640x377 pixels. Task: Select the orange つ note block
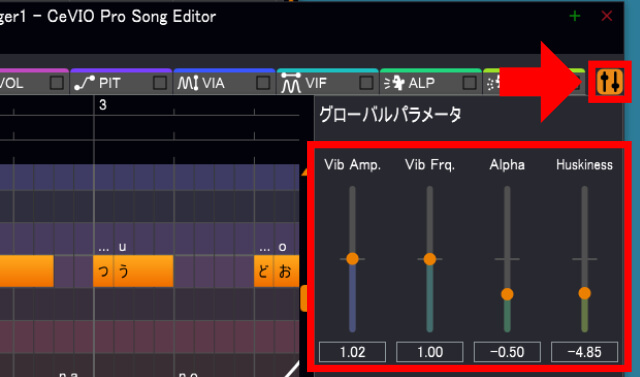[103, 271]
